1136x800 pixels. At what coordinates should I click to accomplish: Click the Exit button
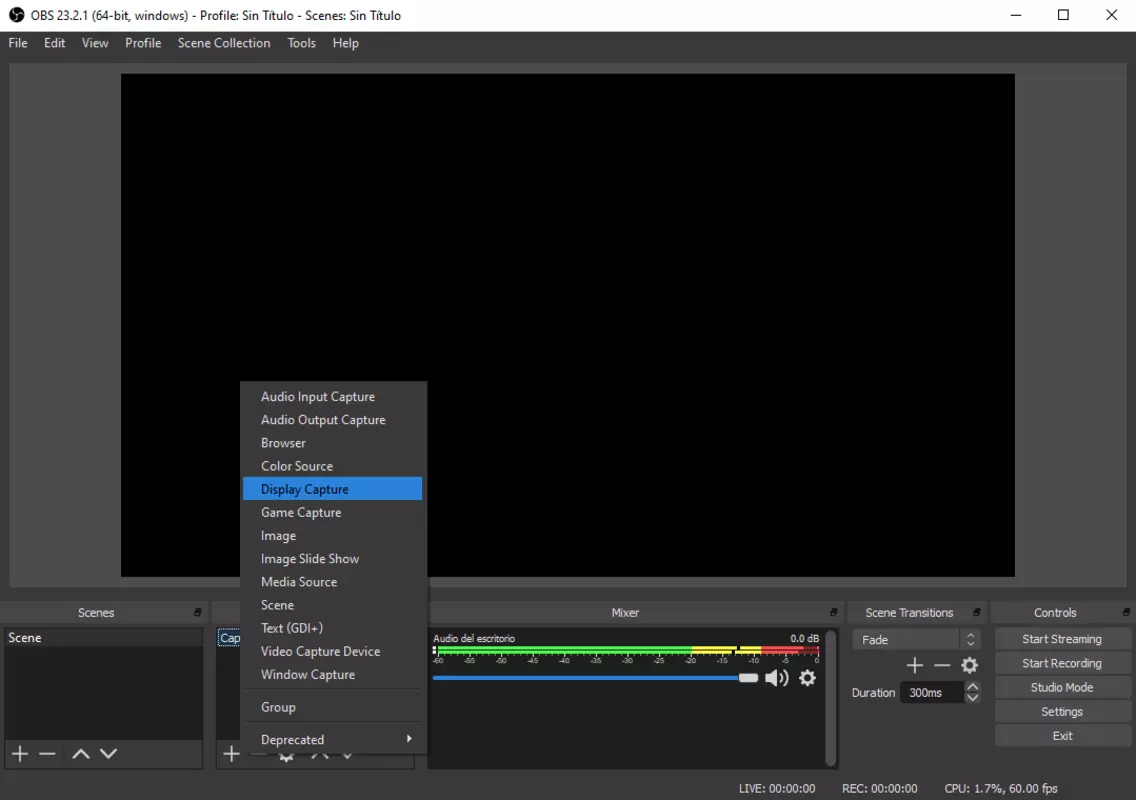(1062, 736)
